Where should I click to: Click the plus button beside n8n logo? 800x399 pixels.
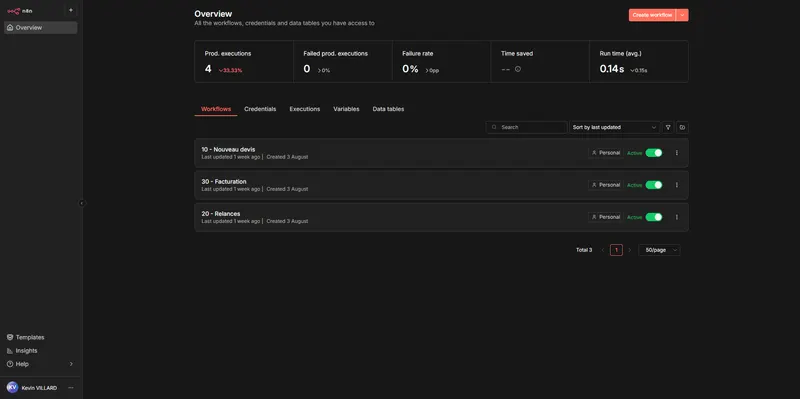click(70, 10)
